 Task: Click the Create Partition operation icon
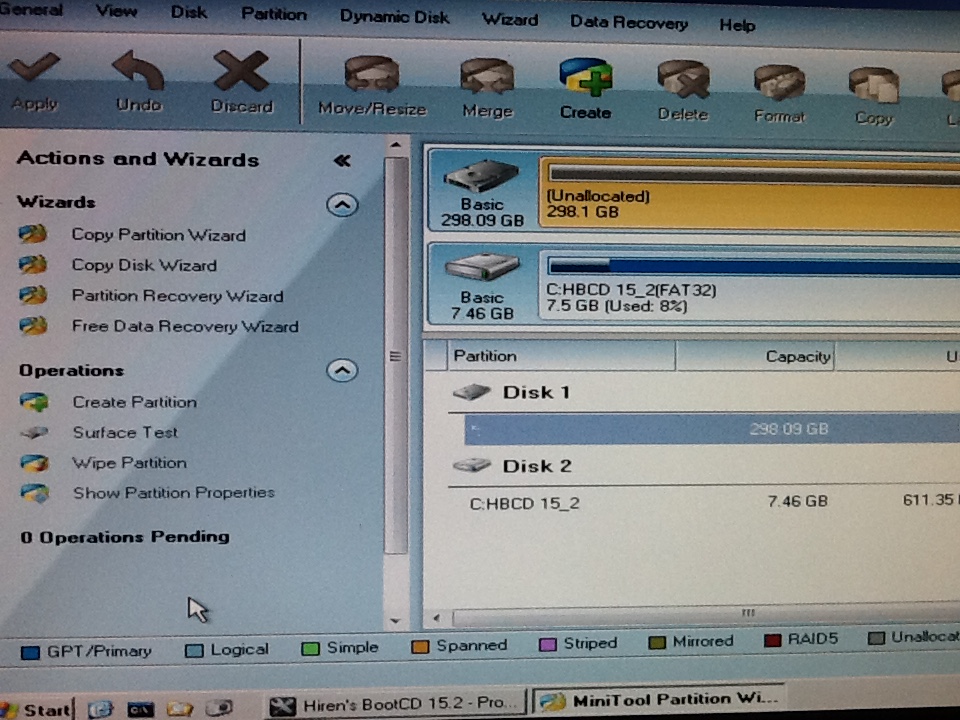tap(34, 402)
